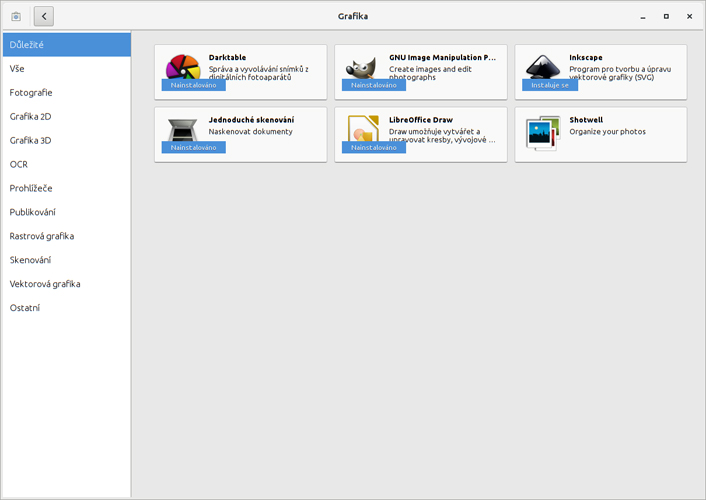The image size is (706, 500).
Task: Click Nainstalováno badge on Jednoduché skenování
Action: coord(194,147)
